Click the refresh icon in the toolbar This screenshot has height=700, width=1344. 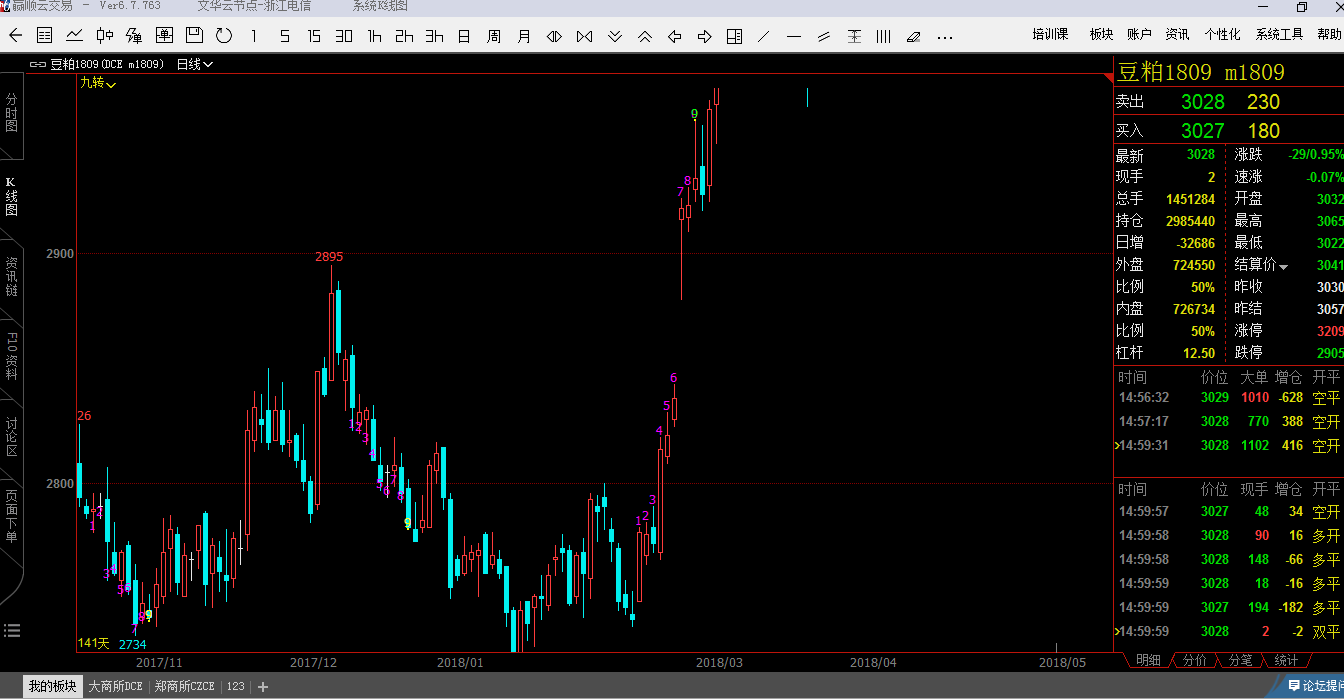click(x=224, y=36)
